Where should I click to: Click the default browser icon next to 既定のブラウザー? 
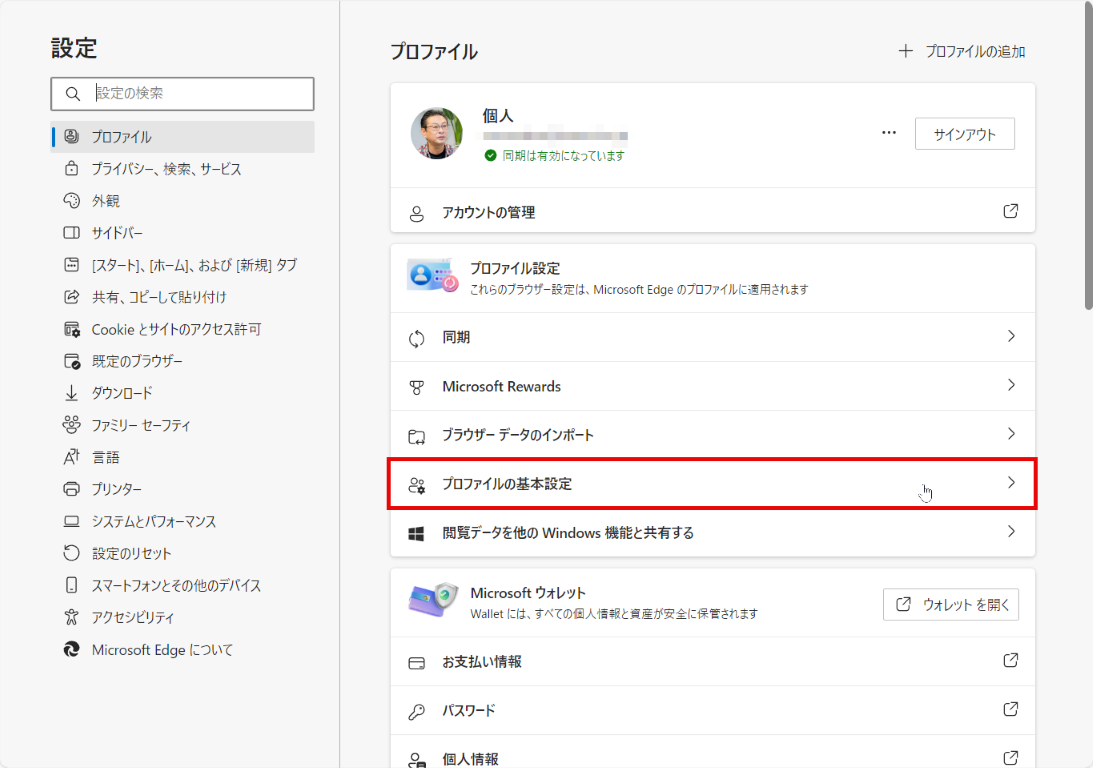pos(72,361)
